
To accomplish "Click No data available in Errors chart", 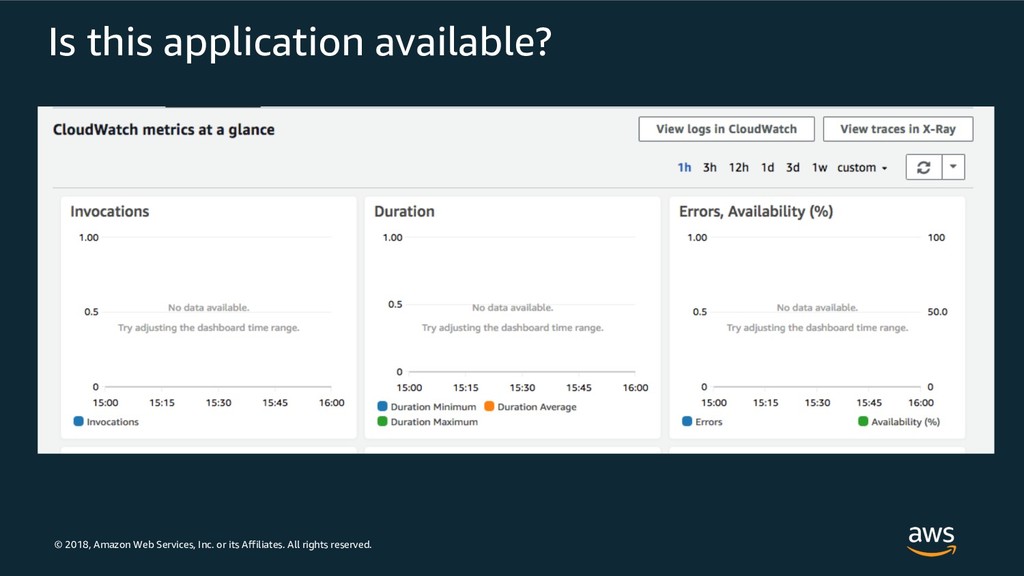I will tap(817, 308).
